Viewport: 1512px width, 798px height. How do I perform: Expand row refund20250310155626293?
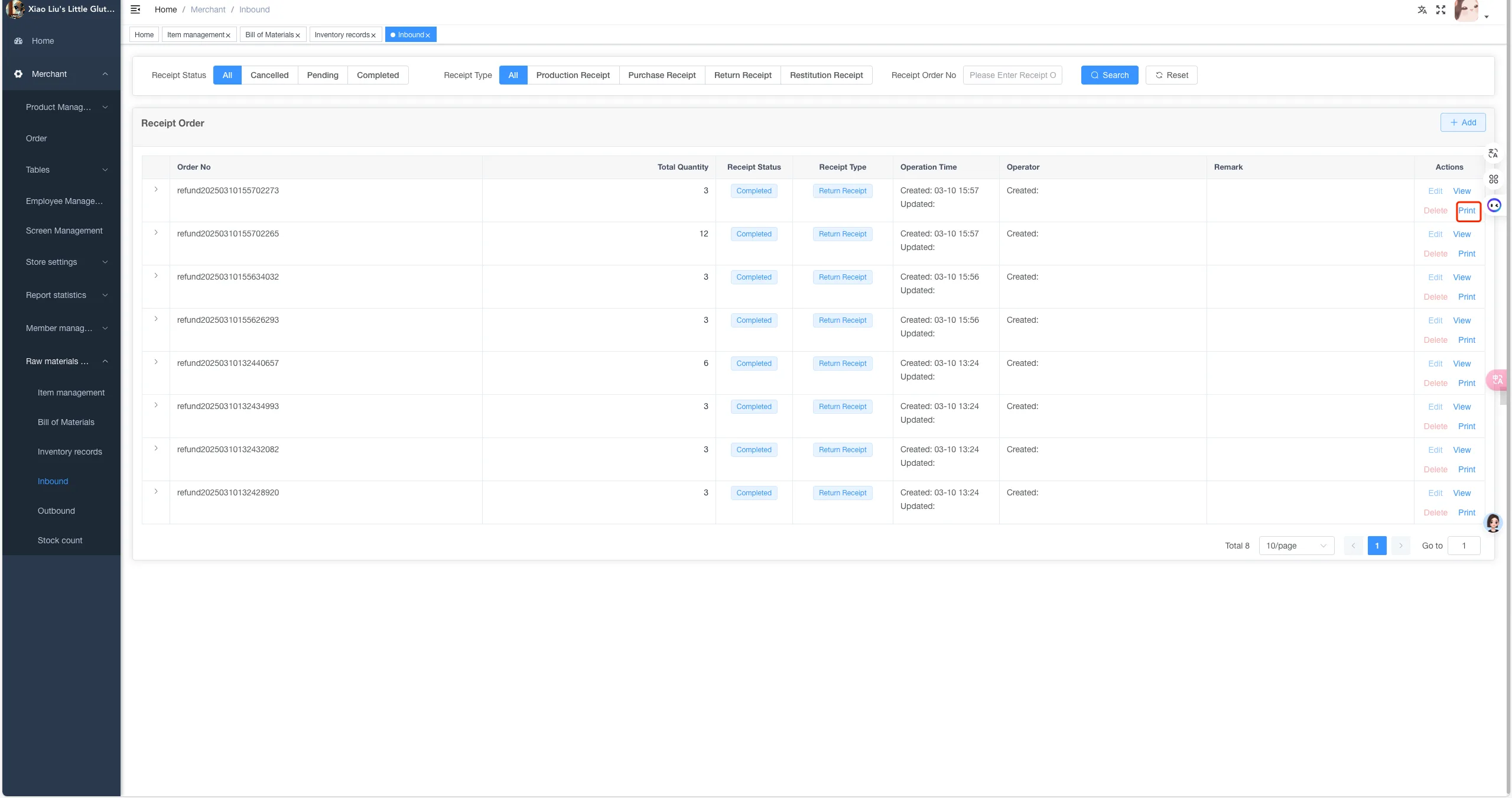(156, 319)
